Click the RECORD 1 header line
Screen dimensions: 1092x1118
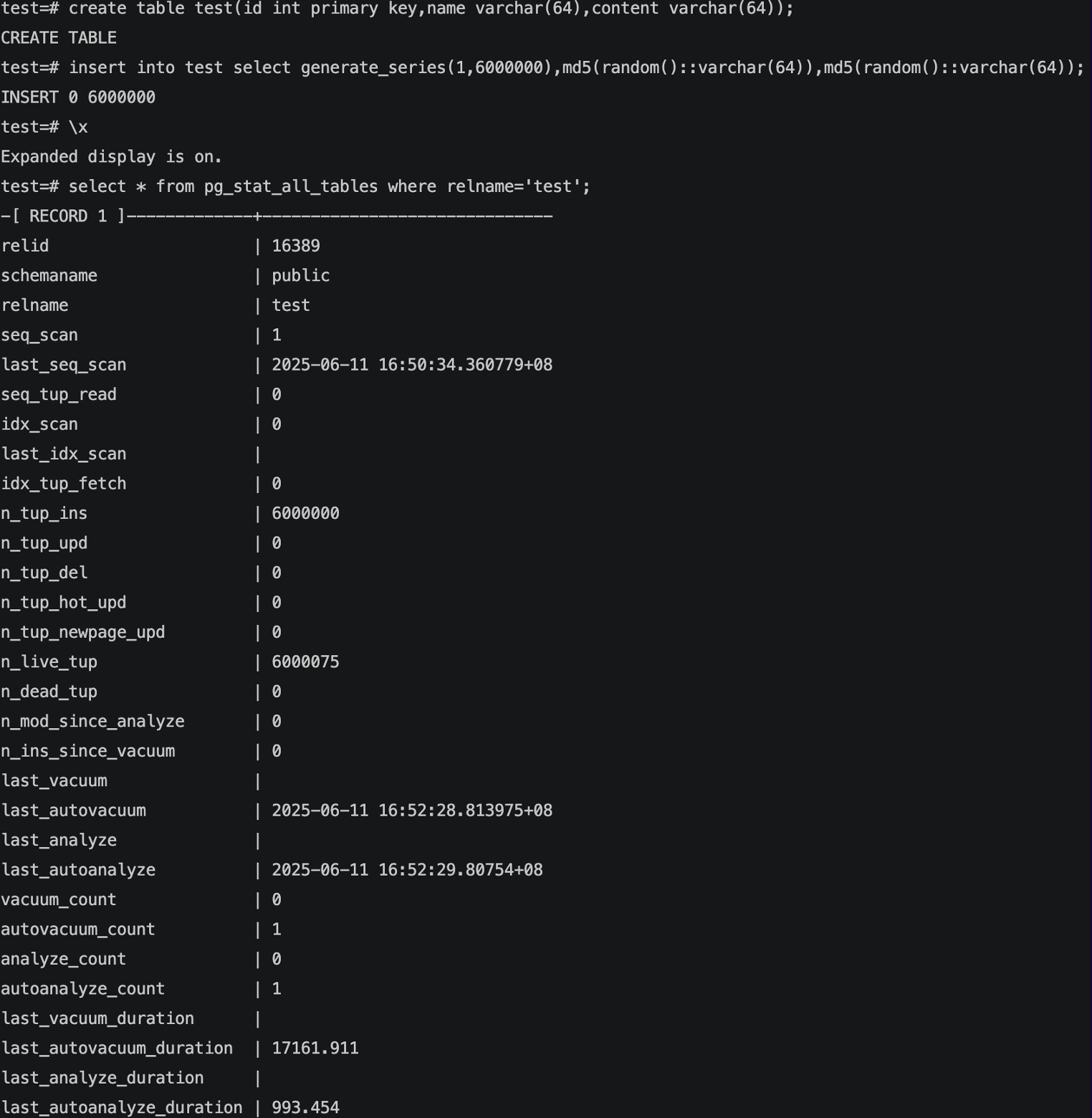pos(68,216)
